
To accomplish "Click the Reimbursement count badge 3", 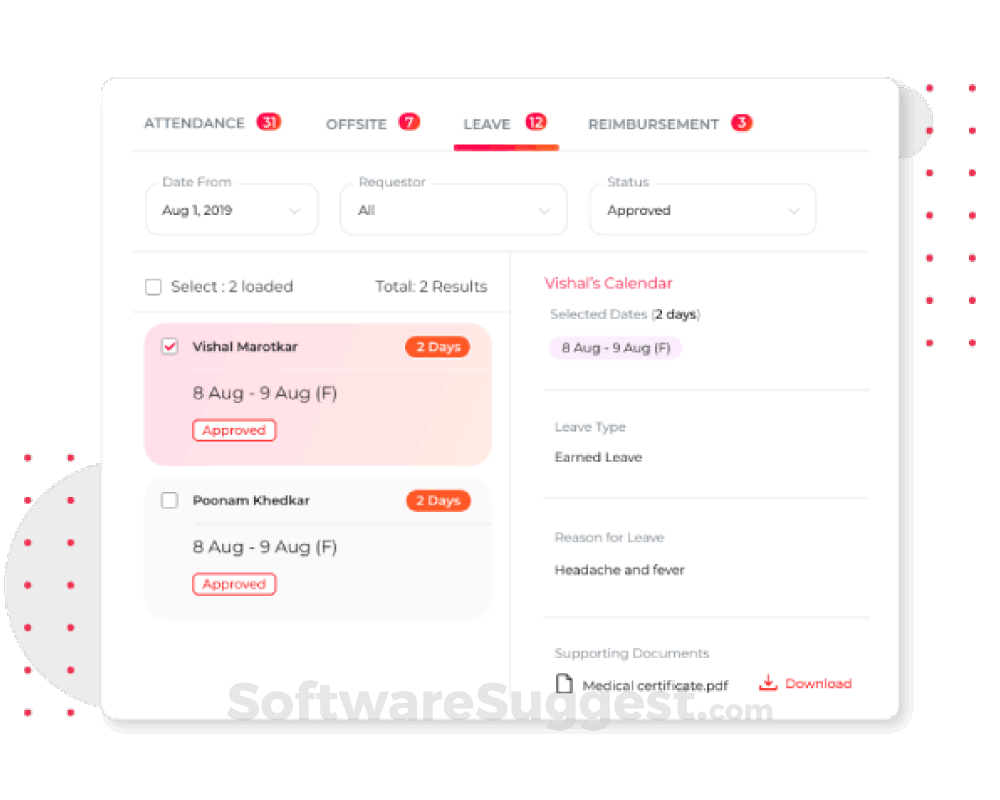I will point(742,122).
